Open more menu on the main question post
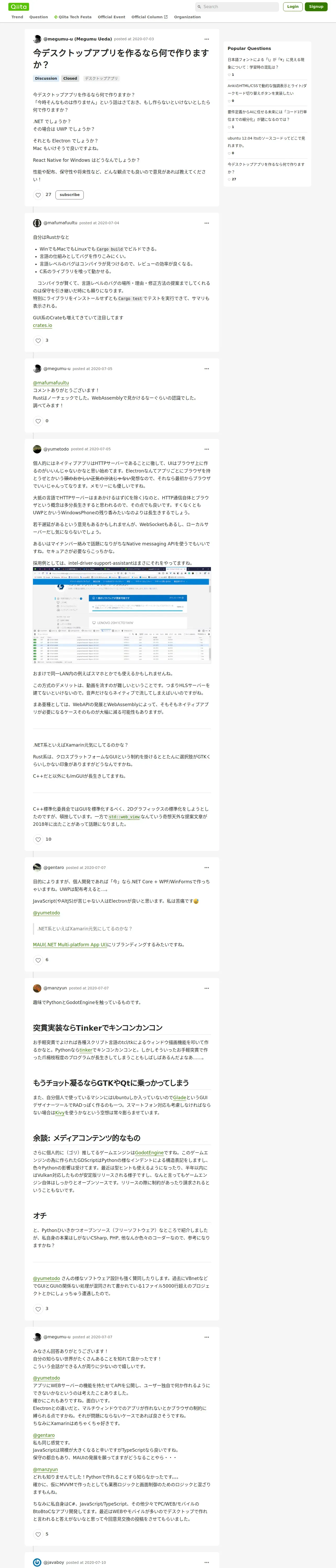The height and width of the screenshot is (1568, 336). tap(207, 39)
